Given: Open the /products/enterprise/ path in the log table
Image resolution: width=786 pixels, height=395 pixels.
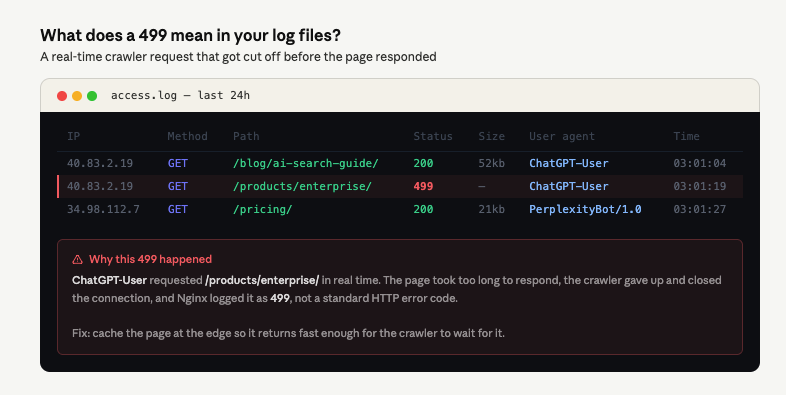Looking at the screenshot, I should 302,186.
